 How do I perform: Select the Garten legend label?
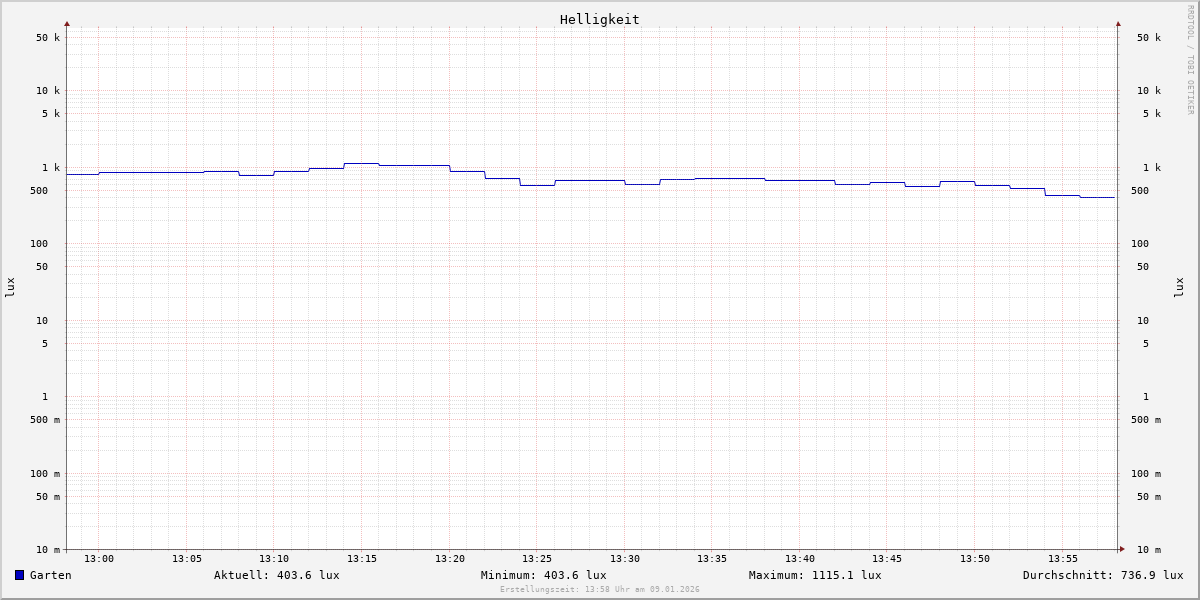pos(50,575)
